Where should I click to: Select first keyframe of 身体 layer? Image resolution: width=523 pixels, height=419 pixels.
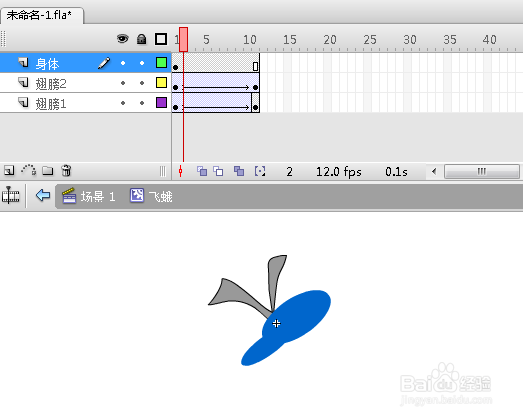tap(175, 63)
